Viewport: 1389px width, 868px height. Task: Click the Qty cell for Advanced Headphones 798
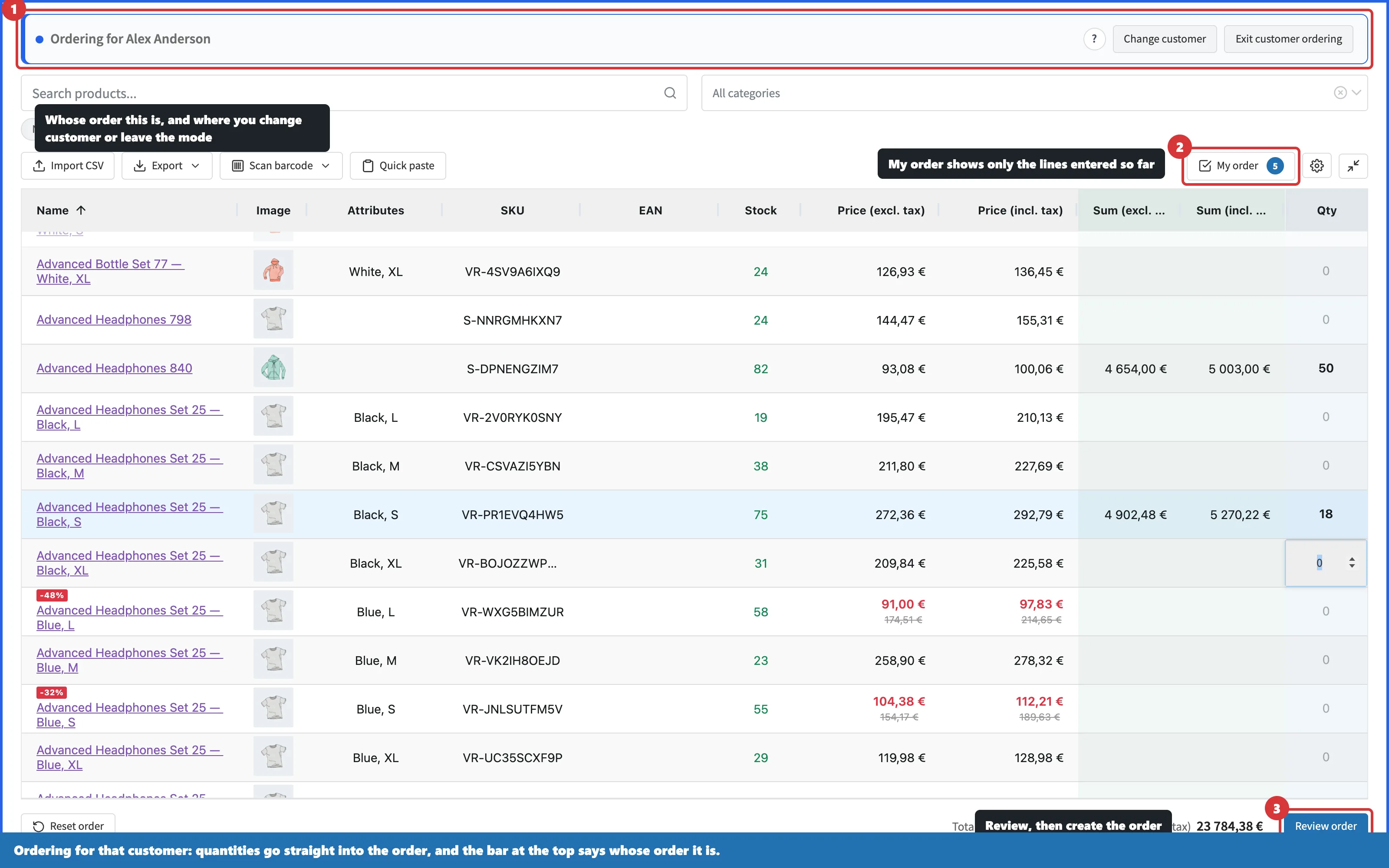pos(1325,320)
